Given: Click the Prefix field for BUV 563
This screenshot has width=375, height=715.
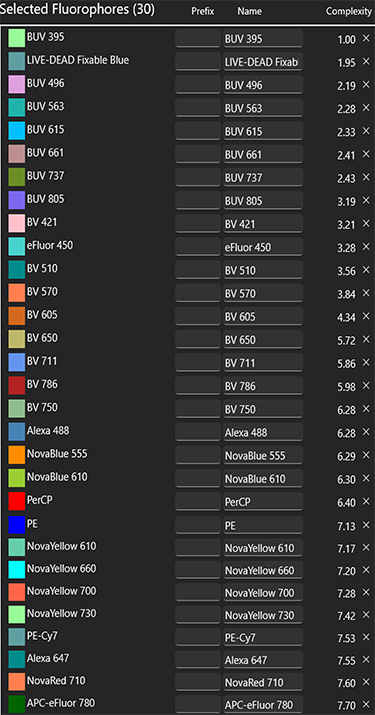Looking at the screenshot, I should (x=198, y=108).
